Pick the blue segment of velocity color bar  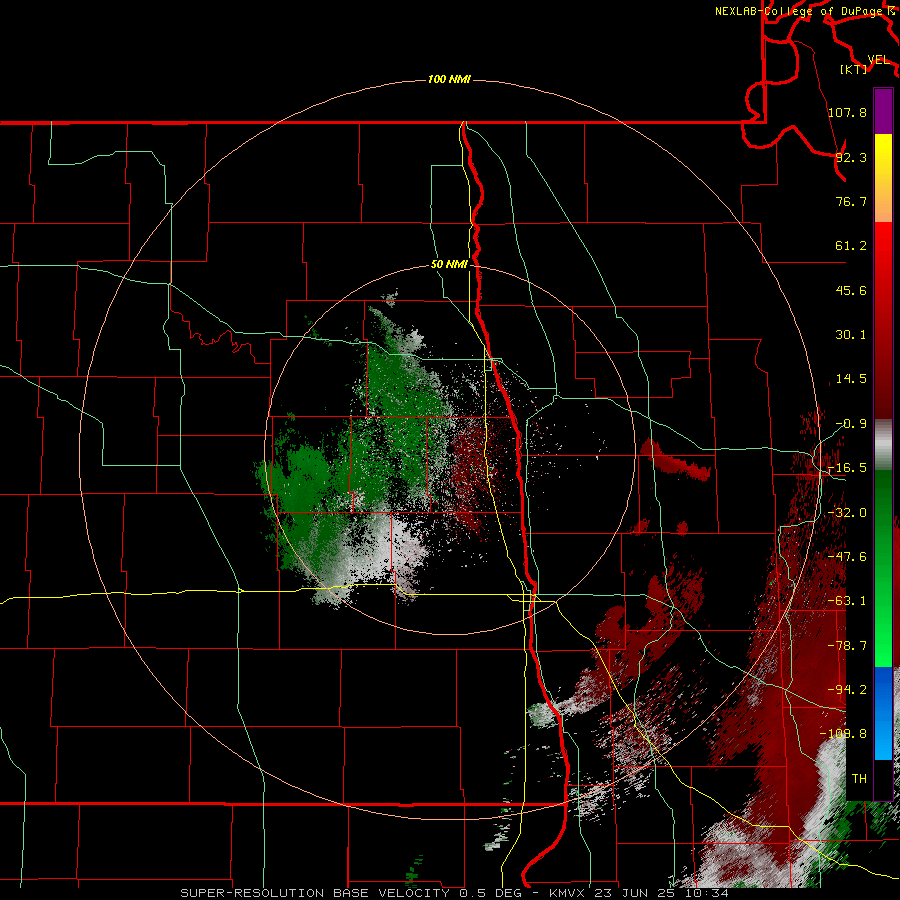click(883, 713)
